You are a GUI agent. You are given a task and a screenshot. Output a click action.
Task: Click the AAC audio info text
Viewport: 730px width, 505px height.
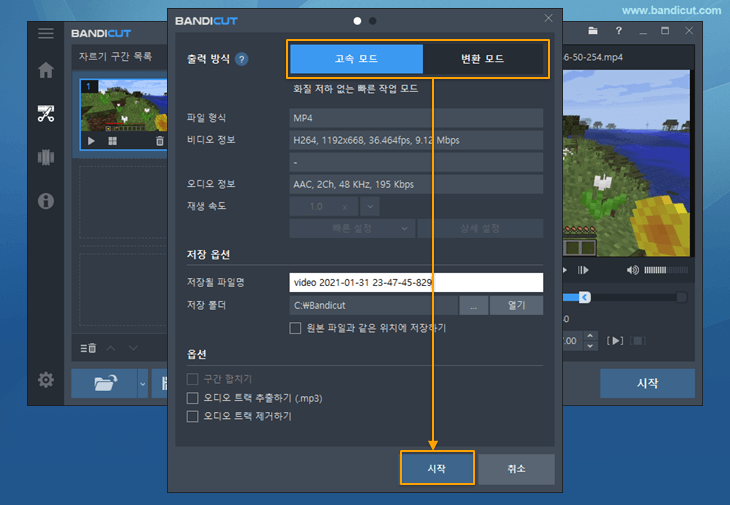[353, 184]
